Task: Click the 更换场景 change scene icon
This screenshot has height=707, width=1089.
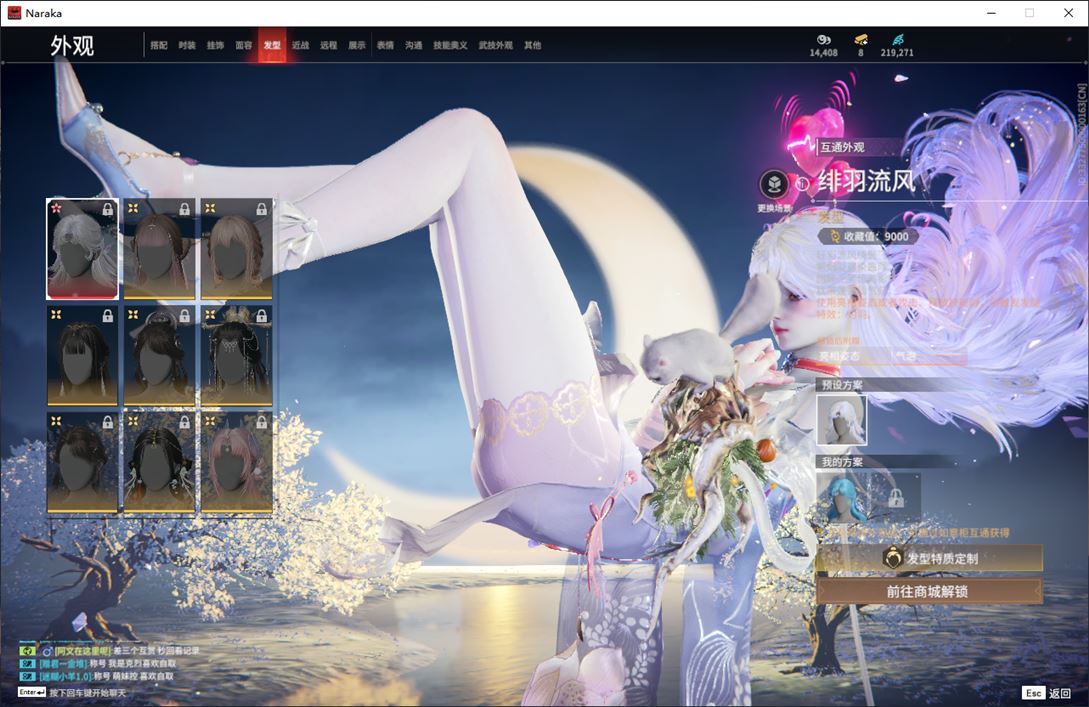Action: click(x=774, y=185)
